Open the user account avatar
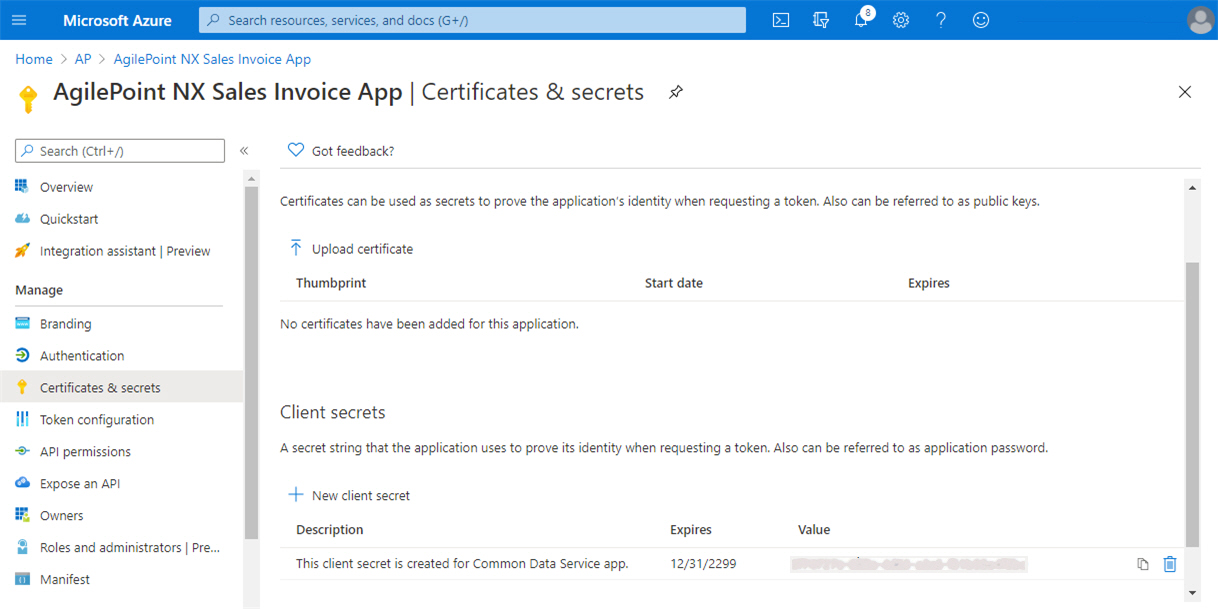The image size is (1218, 609). 1200,20
